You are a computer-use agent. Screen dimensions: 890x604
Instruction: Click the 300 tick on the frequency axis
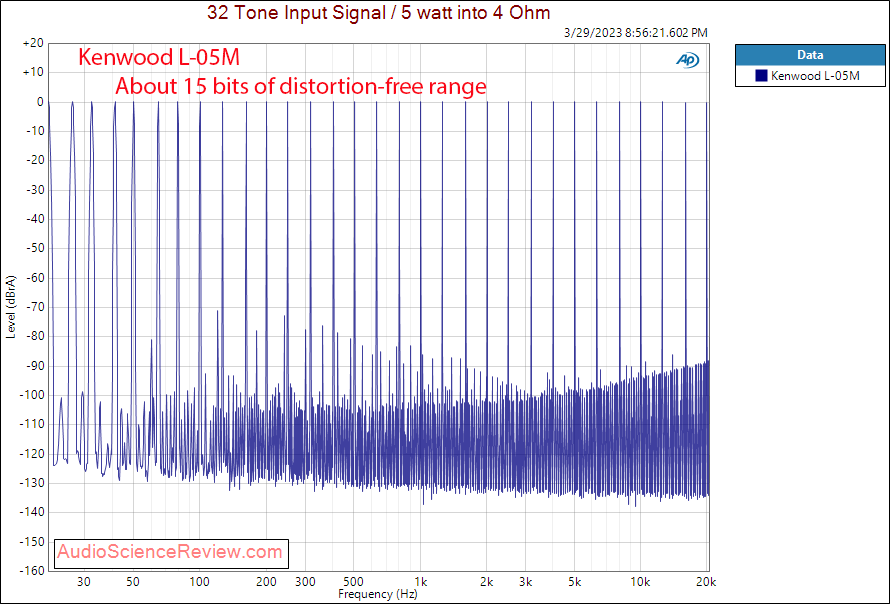[305, 582]
